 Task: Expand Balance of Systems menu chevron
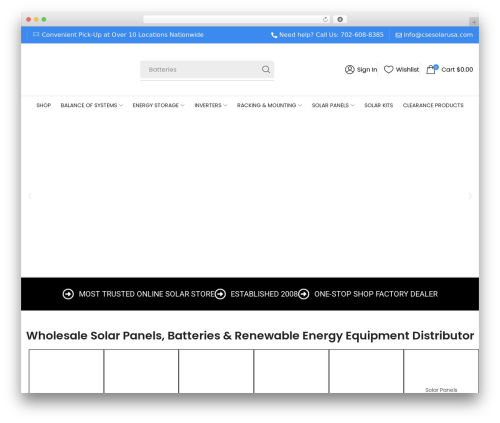[x=121, y=105]
